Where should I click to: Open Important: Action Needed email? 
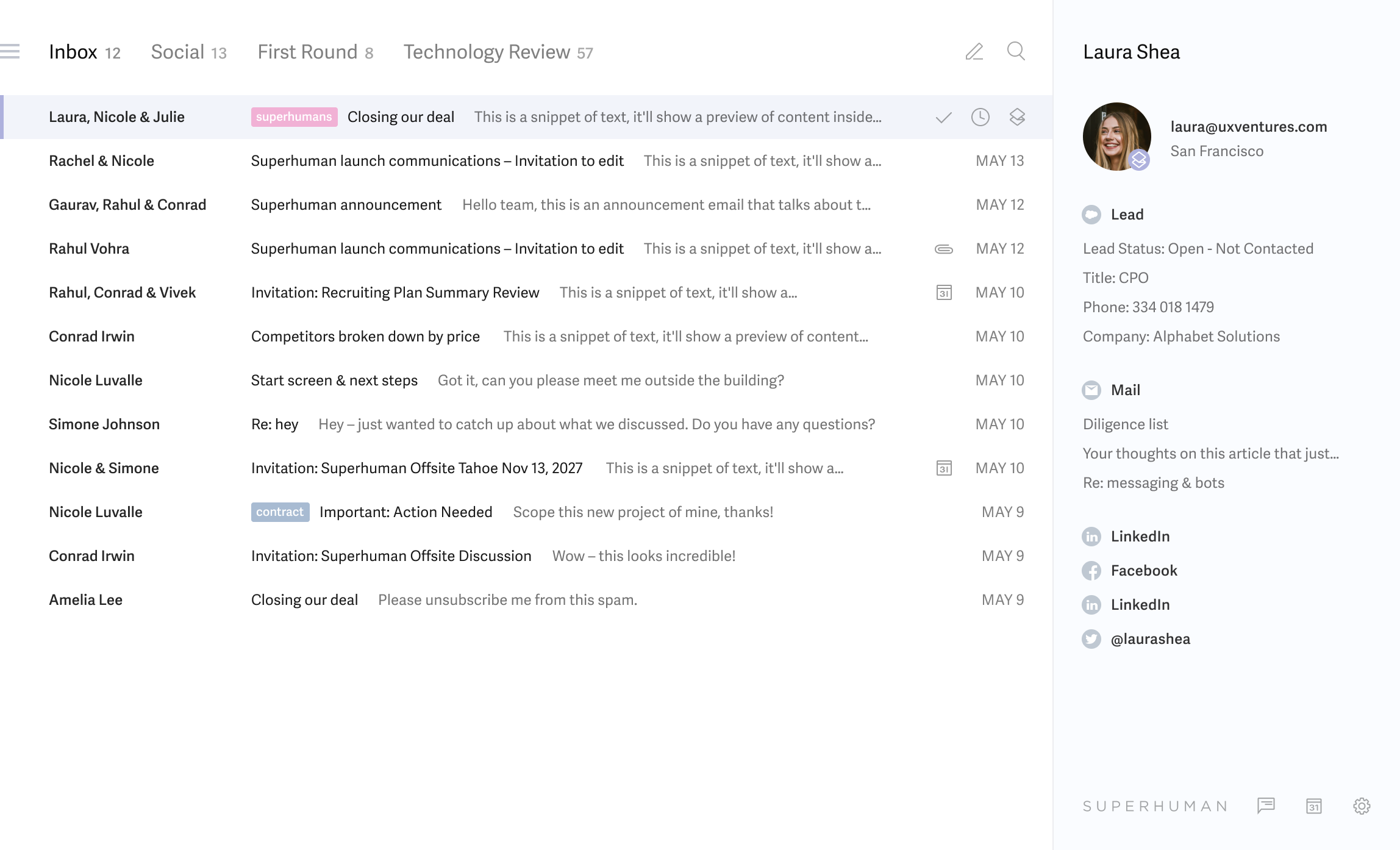(x=526, y=512)
